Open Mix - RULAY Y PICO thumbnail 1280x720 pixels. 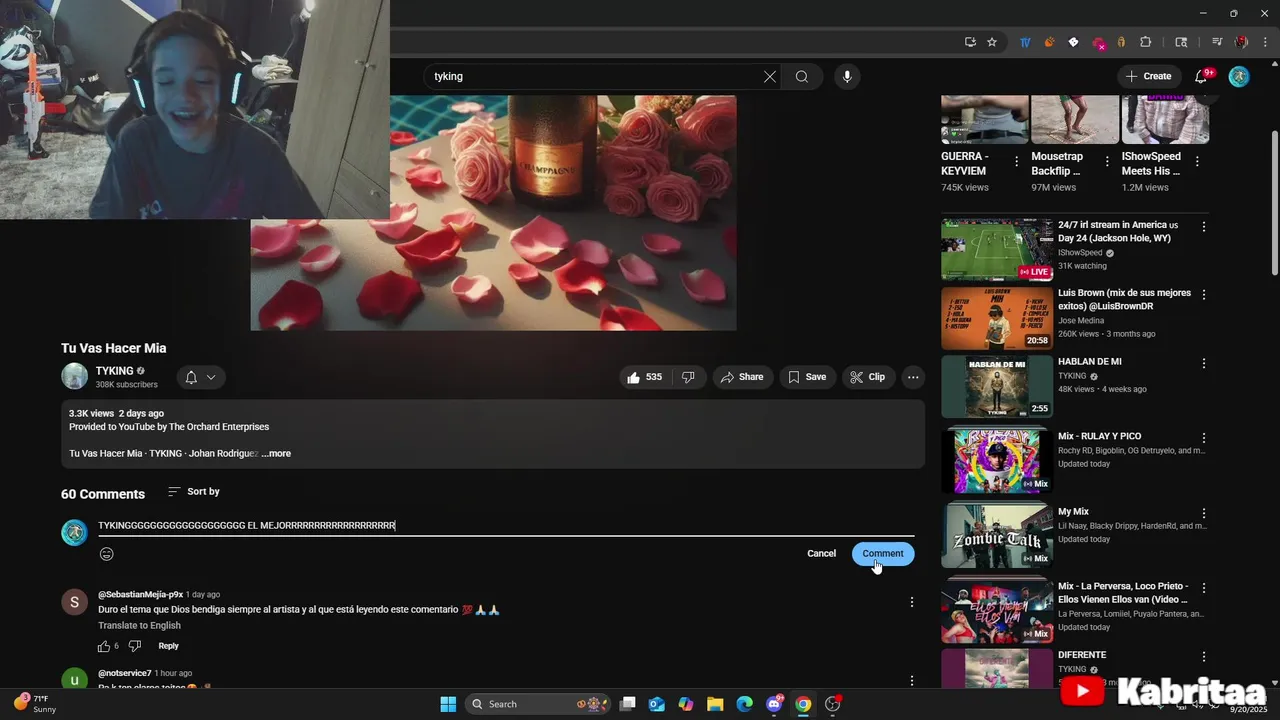(x=997, y=461)
